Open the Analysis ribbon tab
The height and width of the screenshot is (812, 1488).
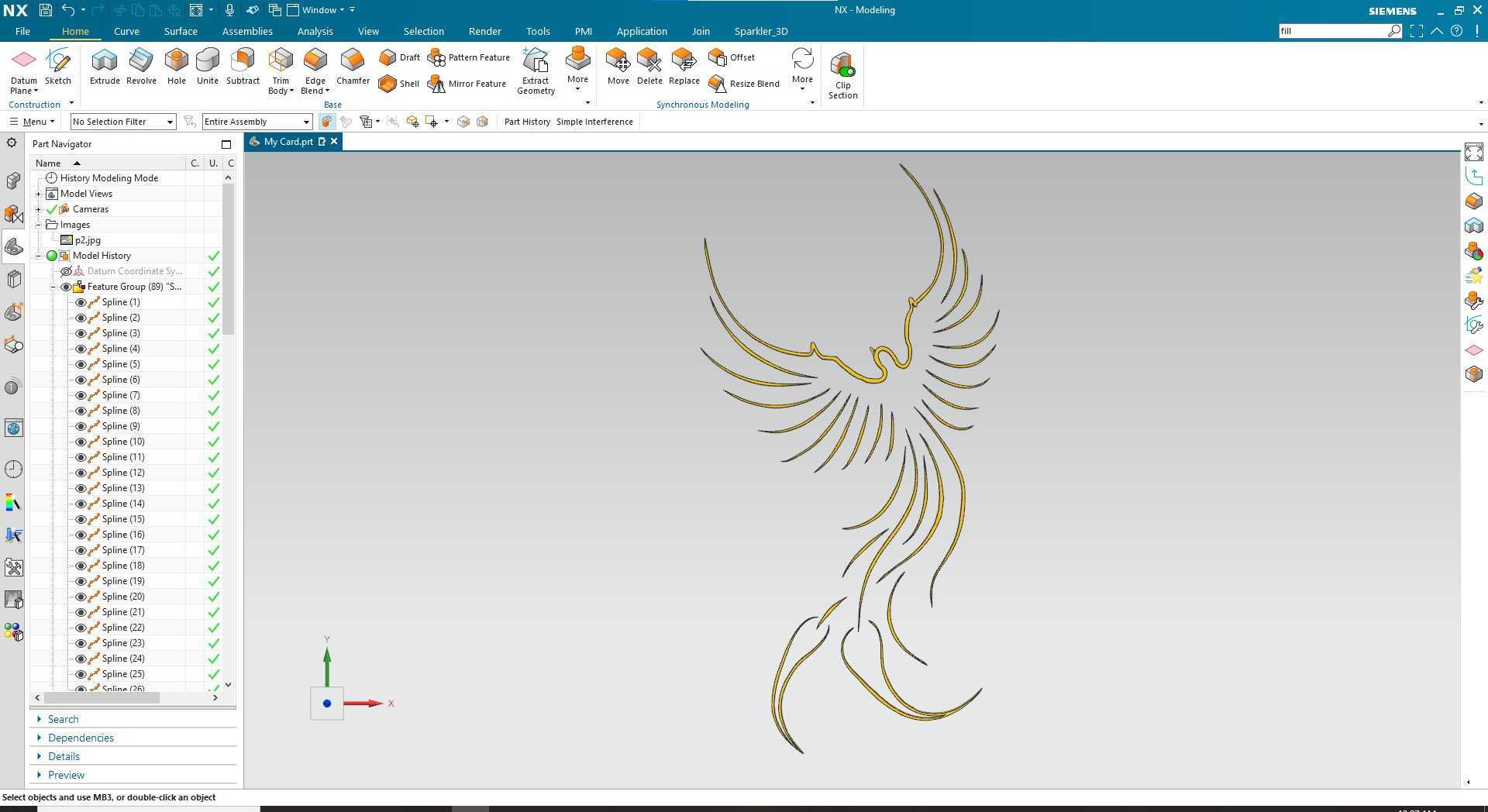(x=315, y=31)
